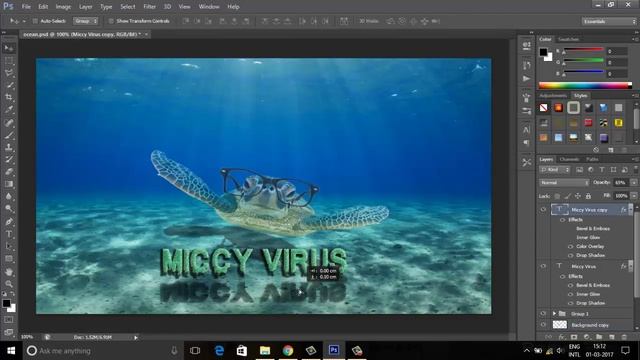
Task: Filter layers by pixel layers icon
Action: tap(579, 170)
